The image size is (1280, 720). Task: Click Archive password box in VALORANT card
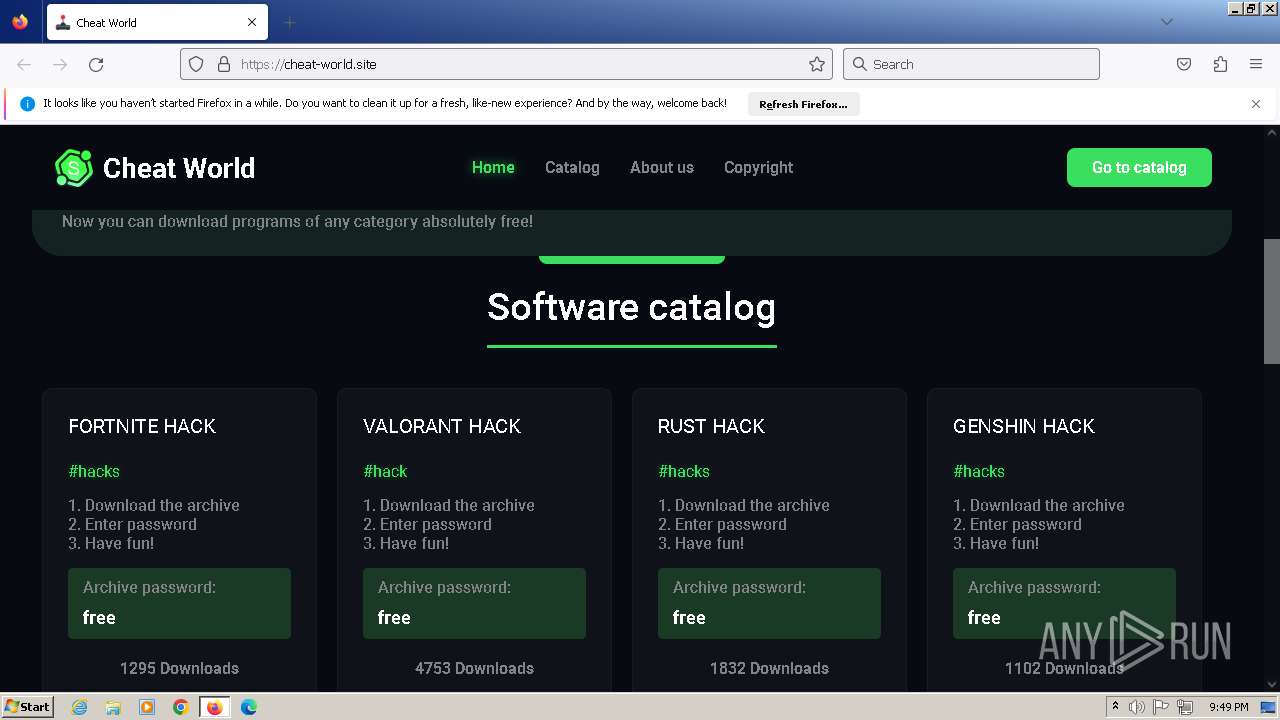(474, 603)
